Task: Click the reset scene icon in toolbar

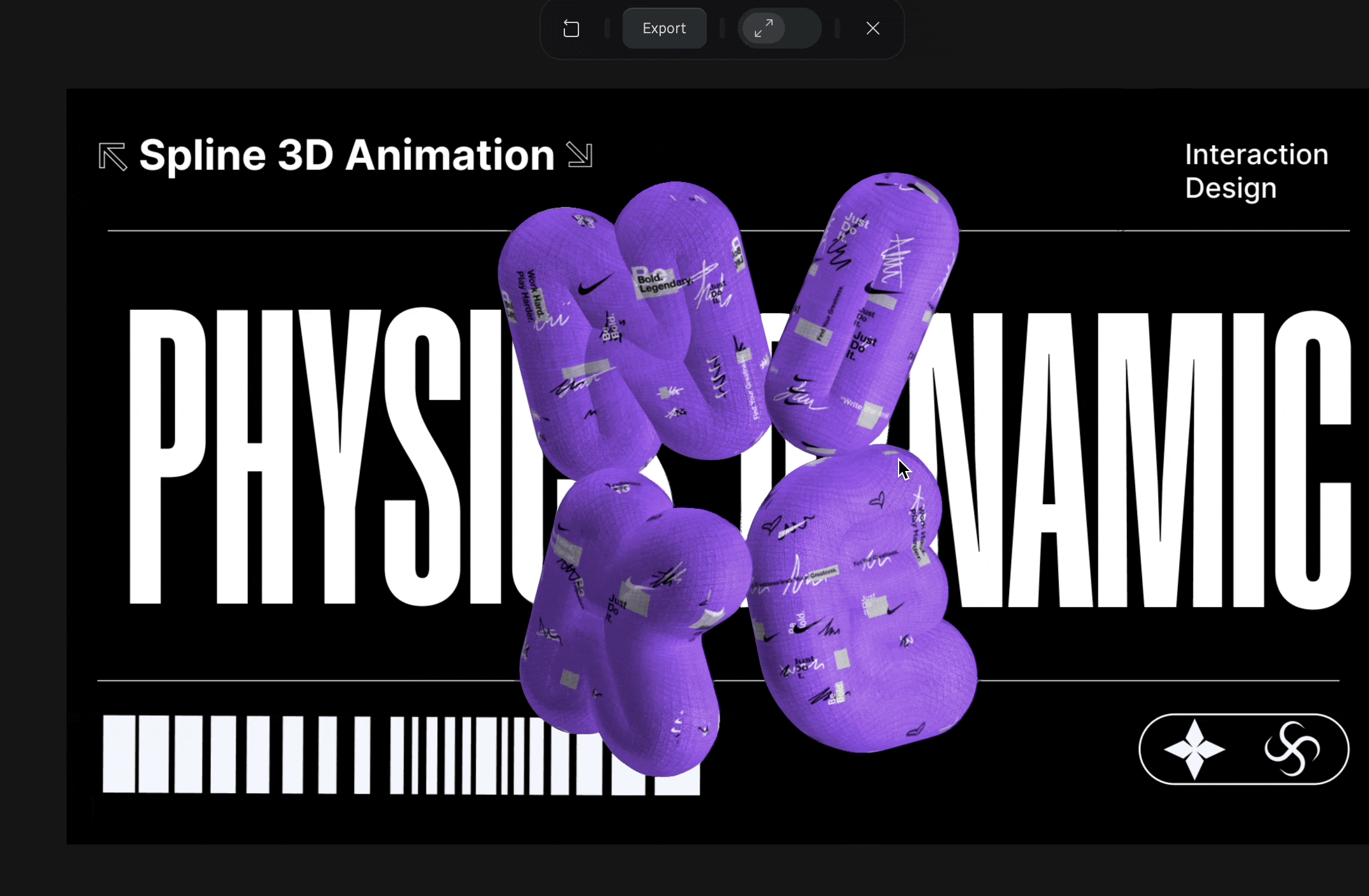Action: pos(571,29)
